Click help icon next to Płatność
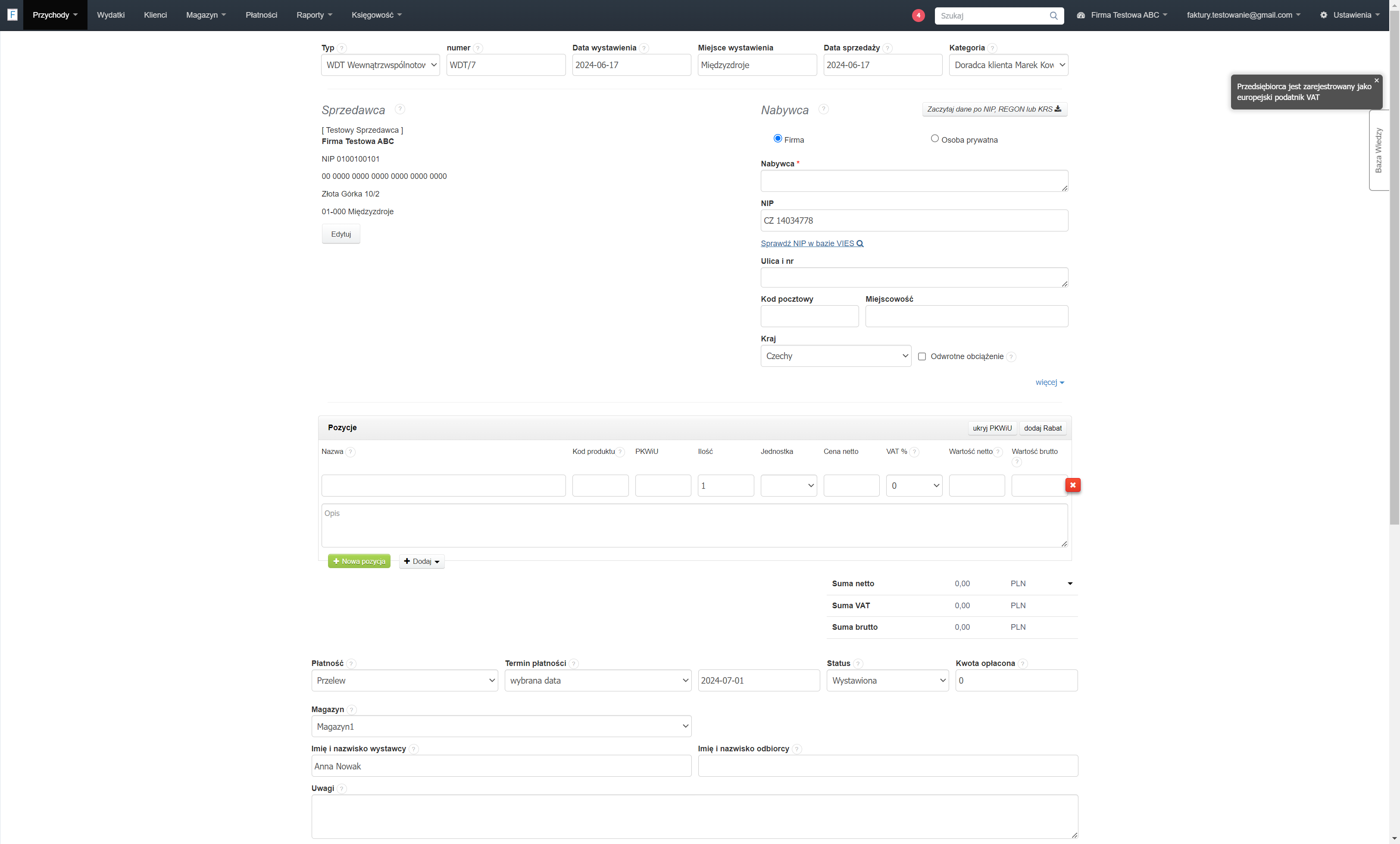 click(351, 664)
